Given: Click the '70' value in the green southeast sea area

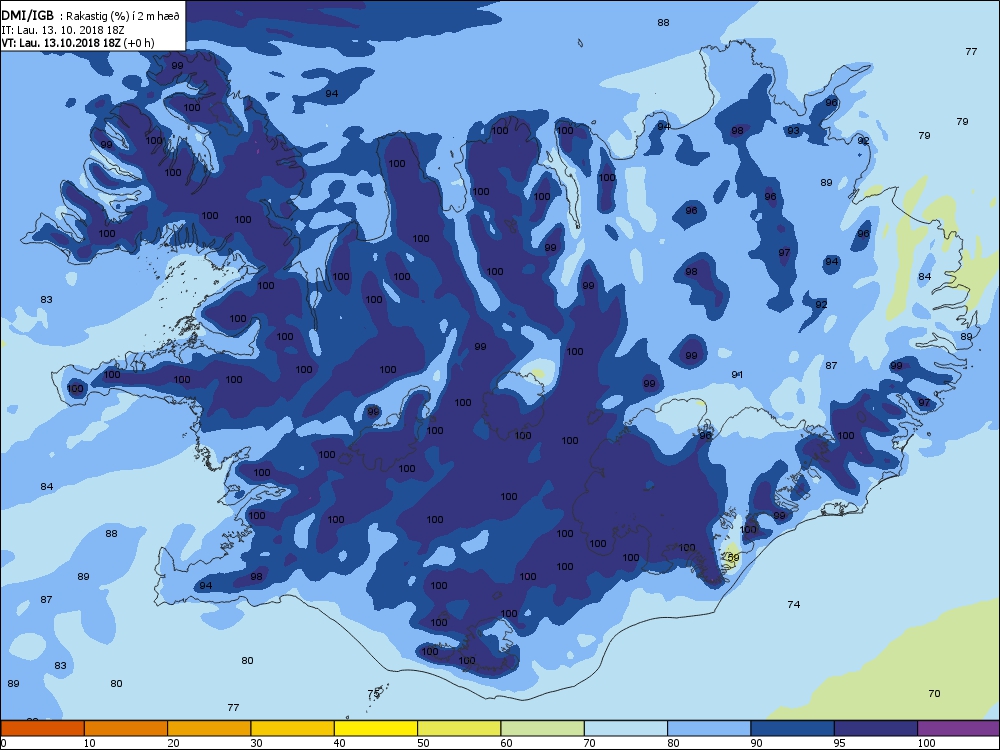Looking at the screenshot, I should 934,694.
